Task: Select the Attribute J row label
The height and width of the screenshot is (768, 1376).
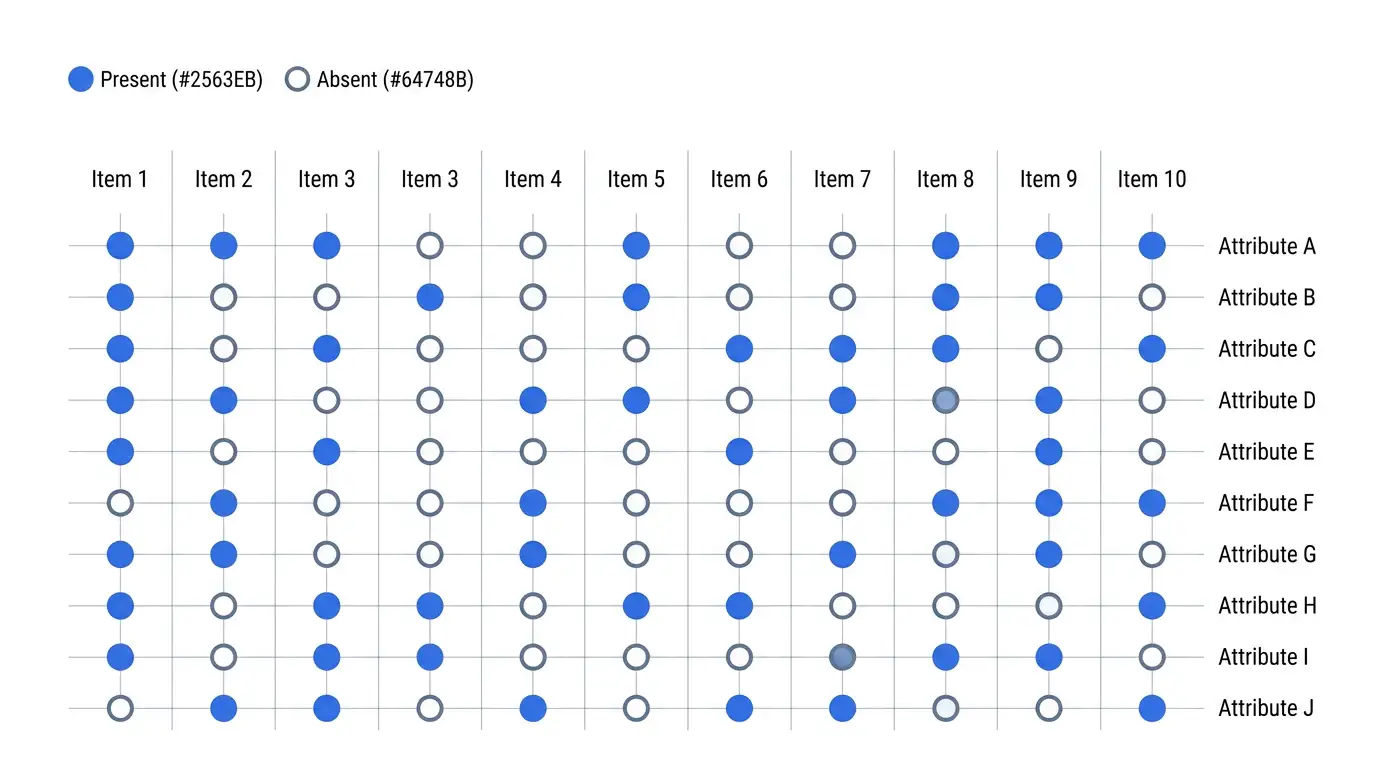Action: click(1266, 709)
